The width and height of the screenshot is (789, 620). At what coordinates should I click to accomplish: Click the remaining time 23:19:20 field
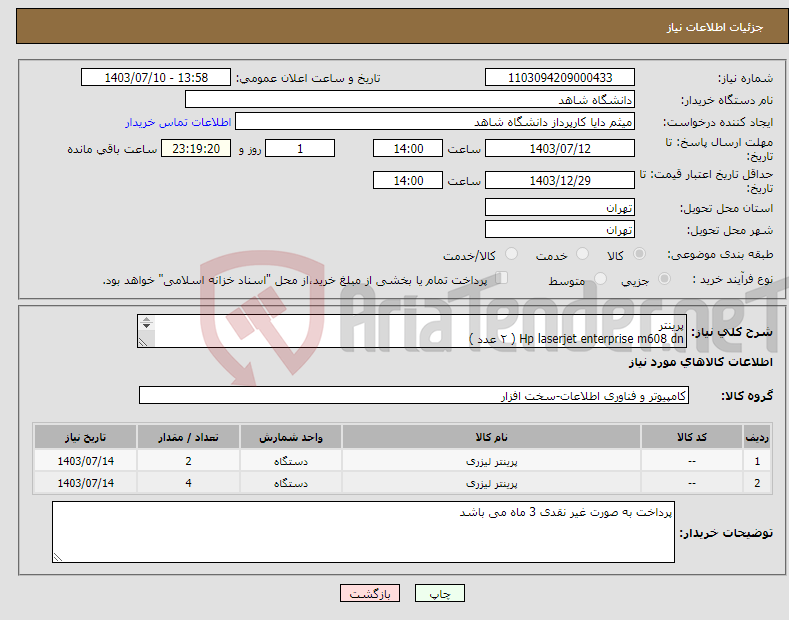click(x=196, y=148)
